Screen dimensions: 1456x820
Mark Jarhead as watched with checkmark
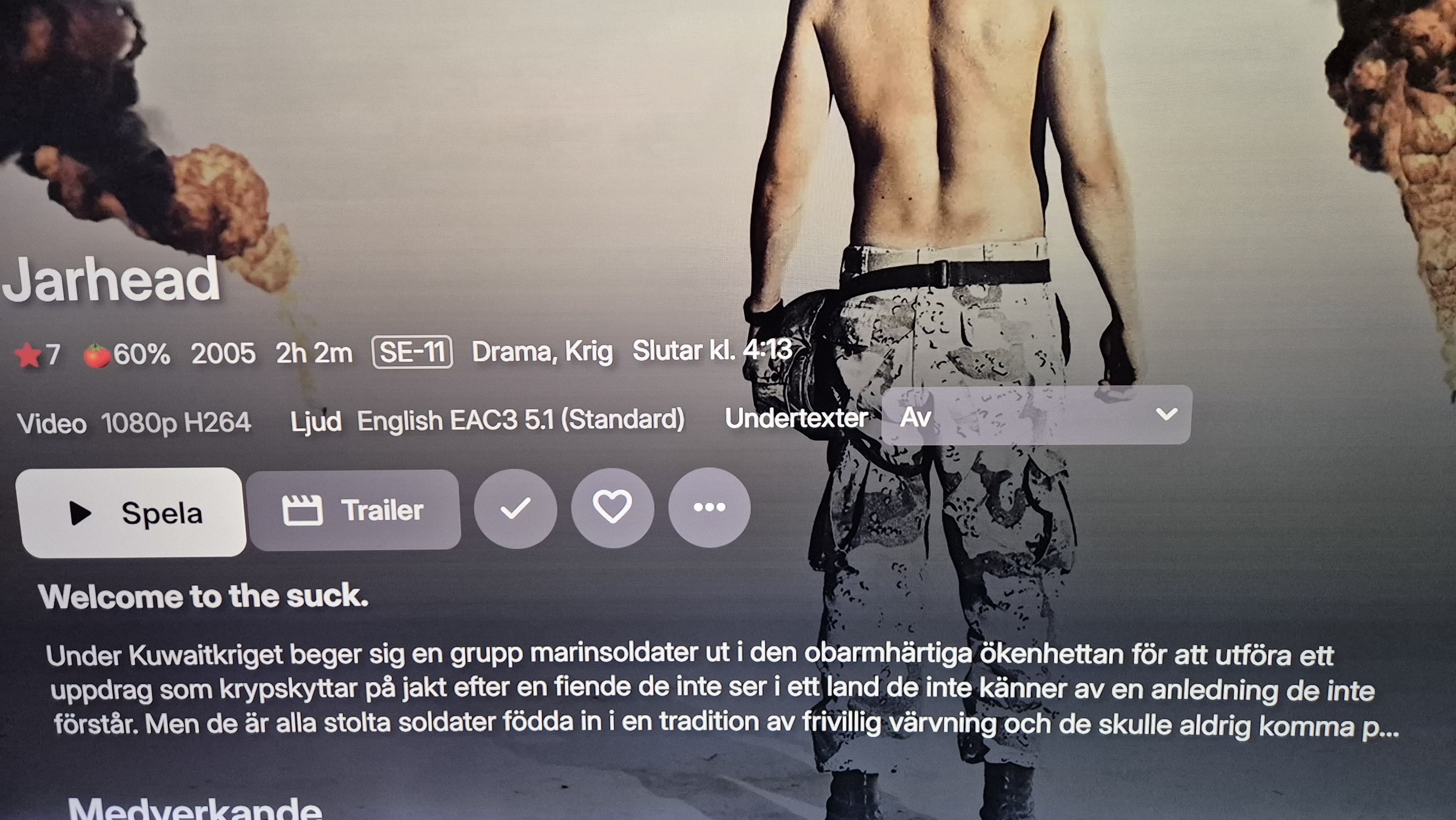515,508
